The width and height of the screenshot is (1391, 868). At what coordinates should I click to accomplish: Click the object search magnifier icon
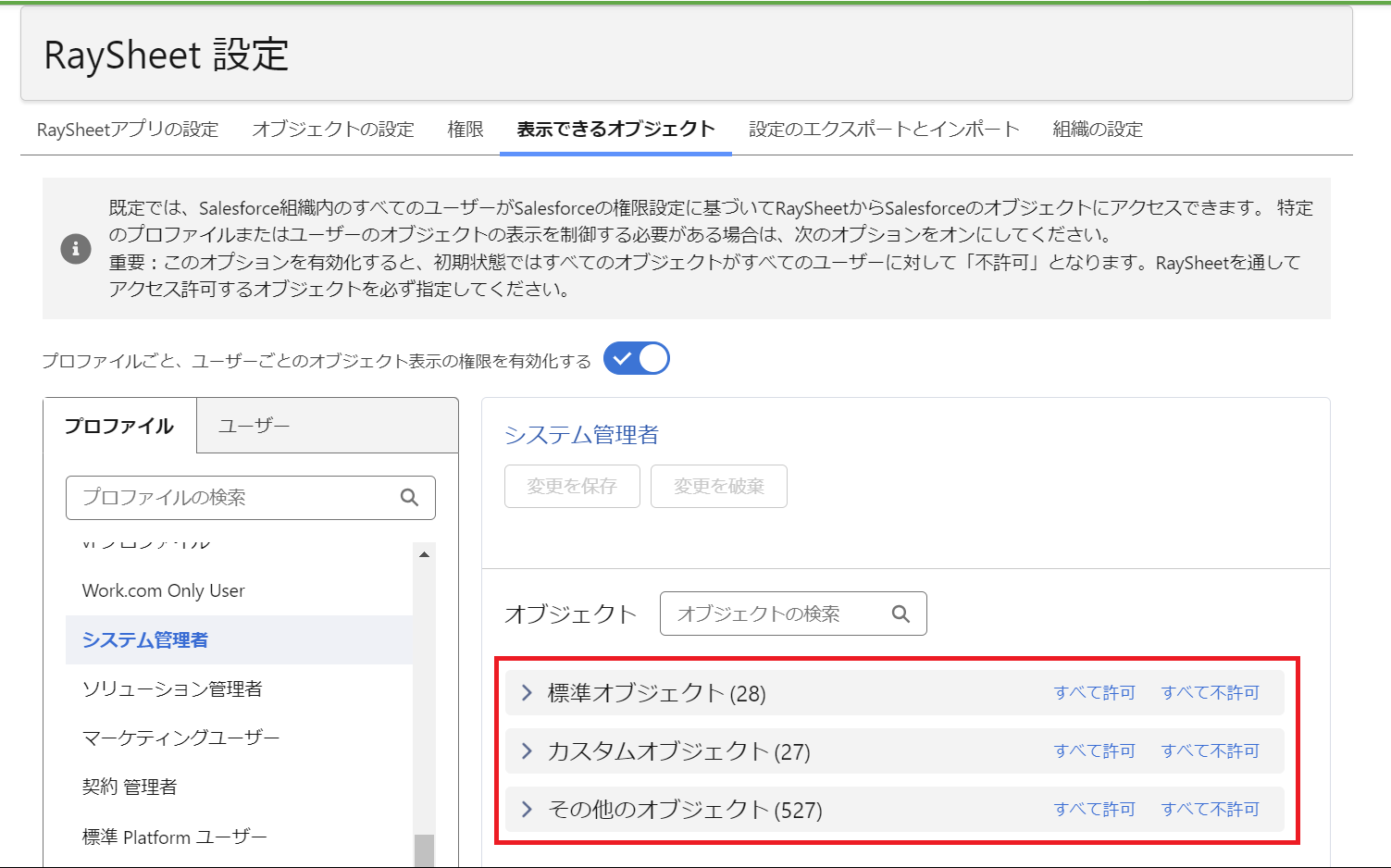[x=900, y=614]
